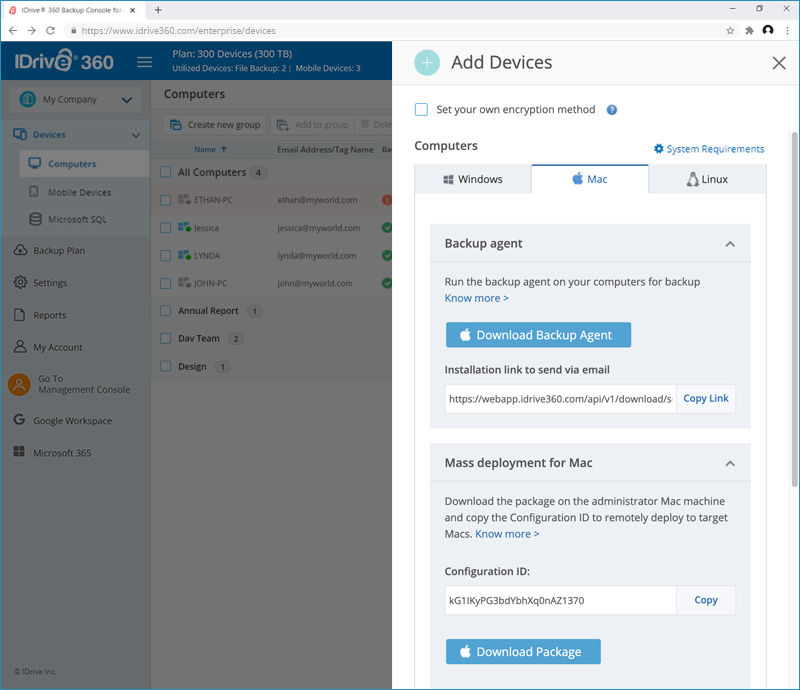The image size is (800, 690).
Task: Select the All Computers checkbox
Action: click(x=165, y=172)
